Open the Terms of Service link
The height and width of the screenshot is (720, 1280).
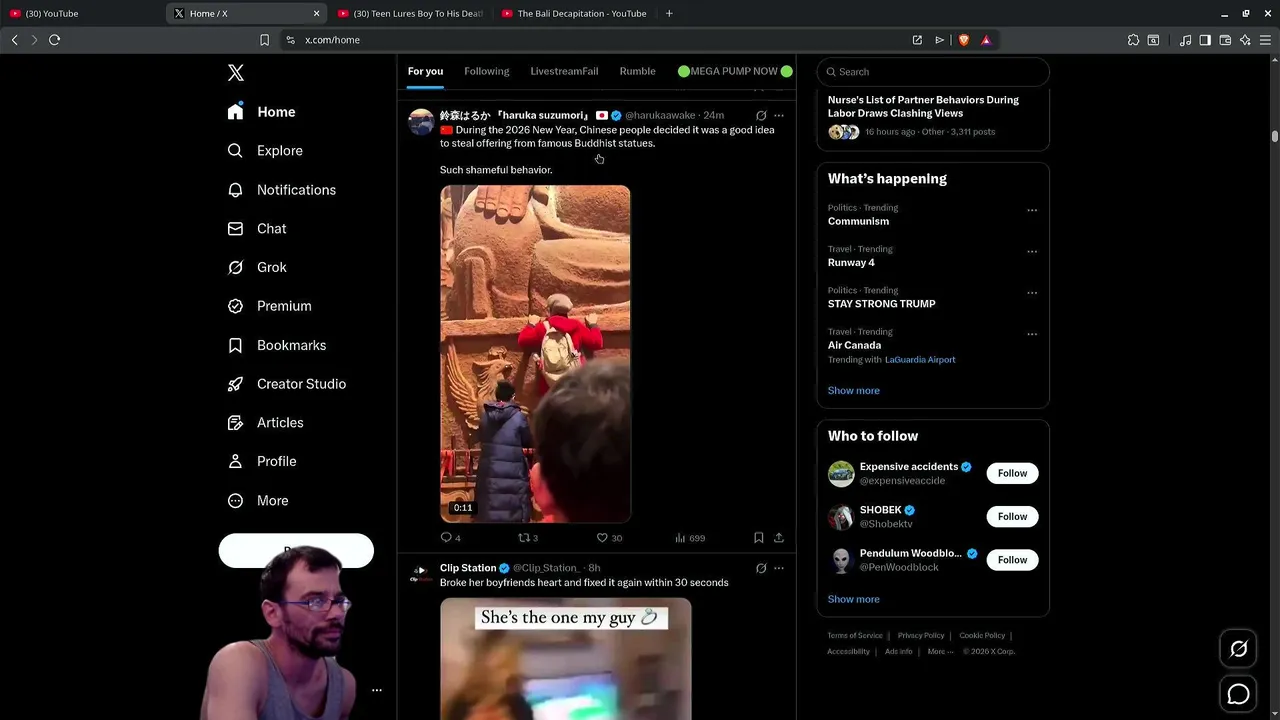pyautogui.click(x=855, y=636)
